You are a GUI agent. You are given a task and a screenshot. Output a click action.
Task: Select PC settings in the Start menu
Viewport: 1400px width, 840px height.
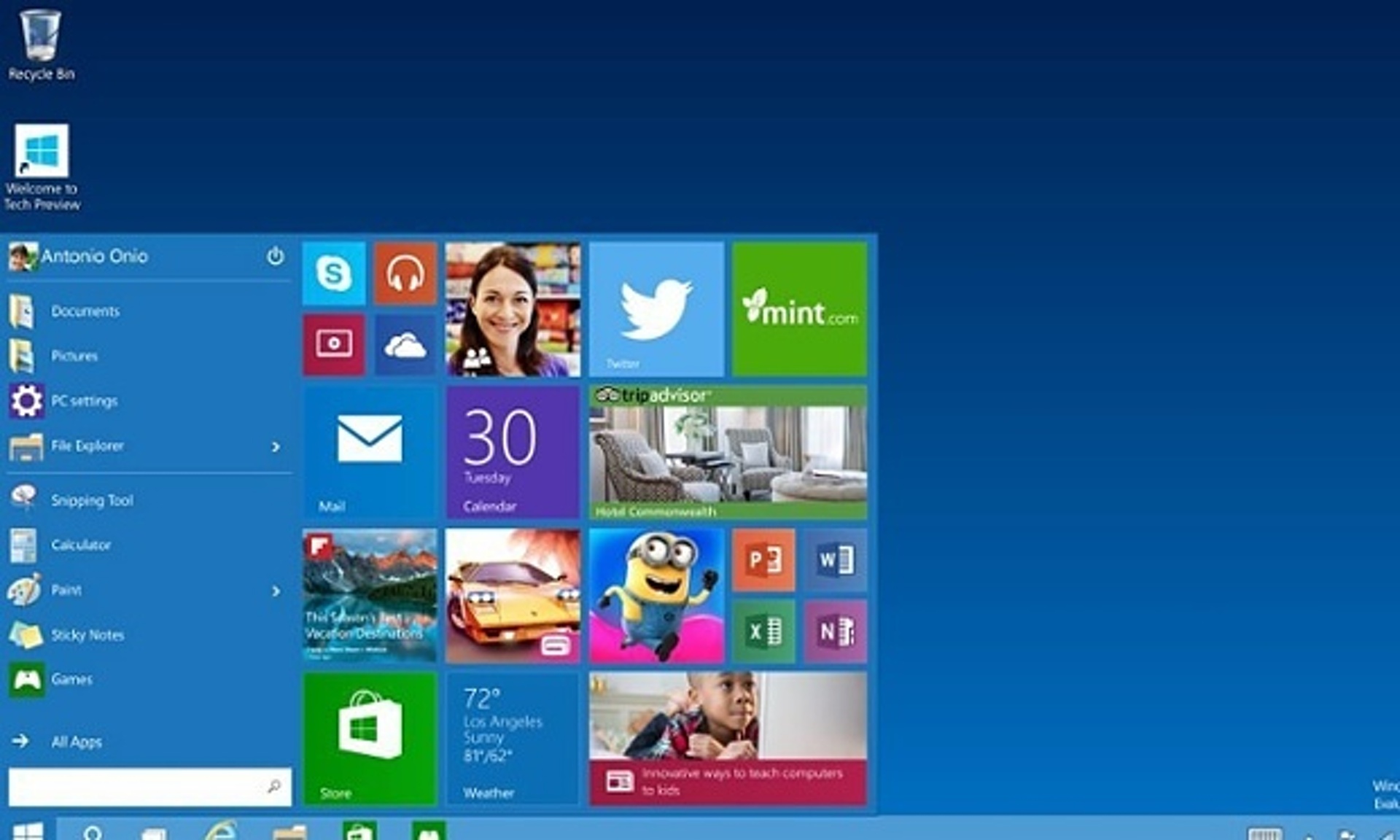(x=84, y=401)
